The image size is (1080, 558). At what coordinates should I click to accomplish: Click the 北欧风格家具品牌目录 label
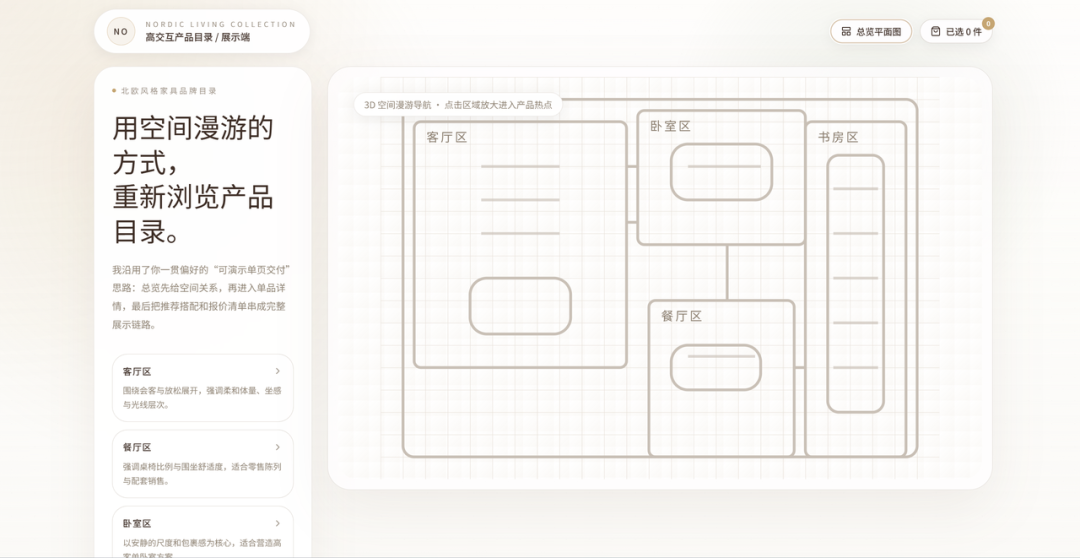[x=169, y=91]
